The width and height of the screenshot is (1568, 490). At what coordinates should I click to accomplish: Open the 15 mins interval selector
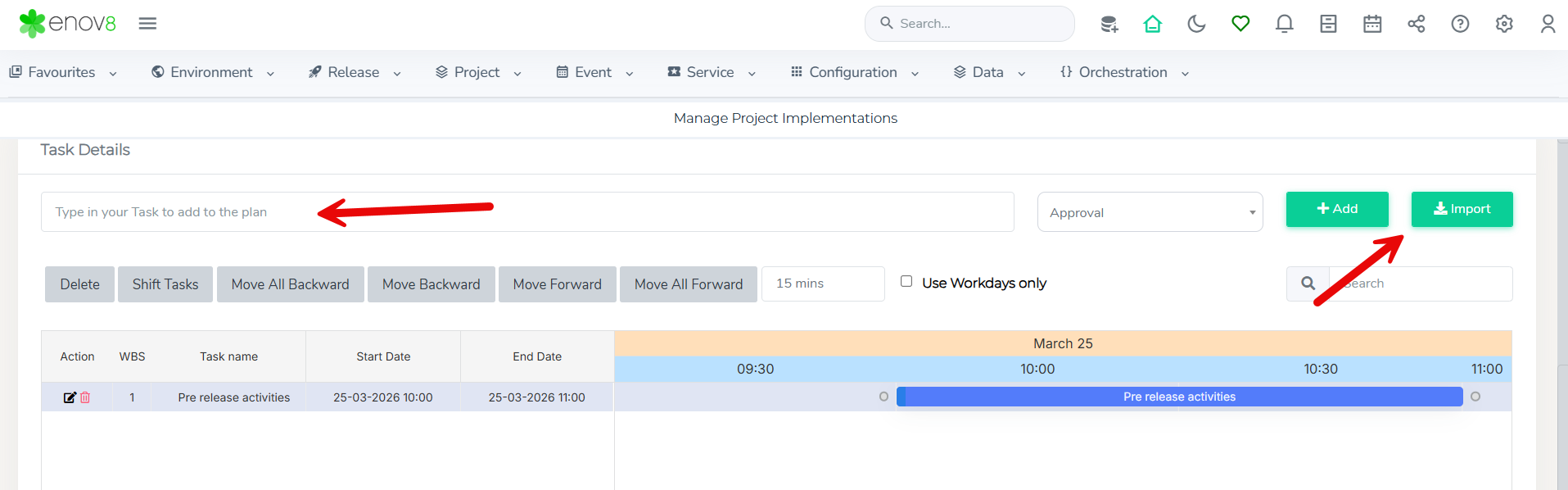click(x=822, y=284)
